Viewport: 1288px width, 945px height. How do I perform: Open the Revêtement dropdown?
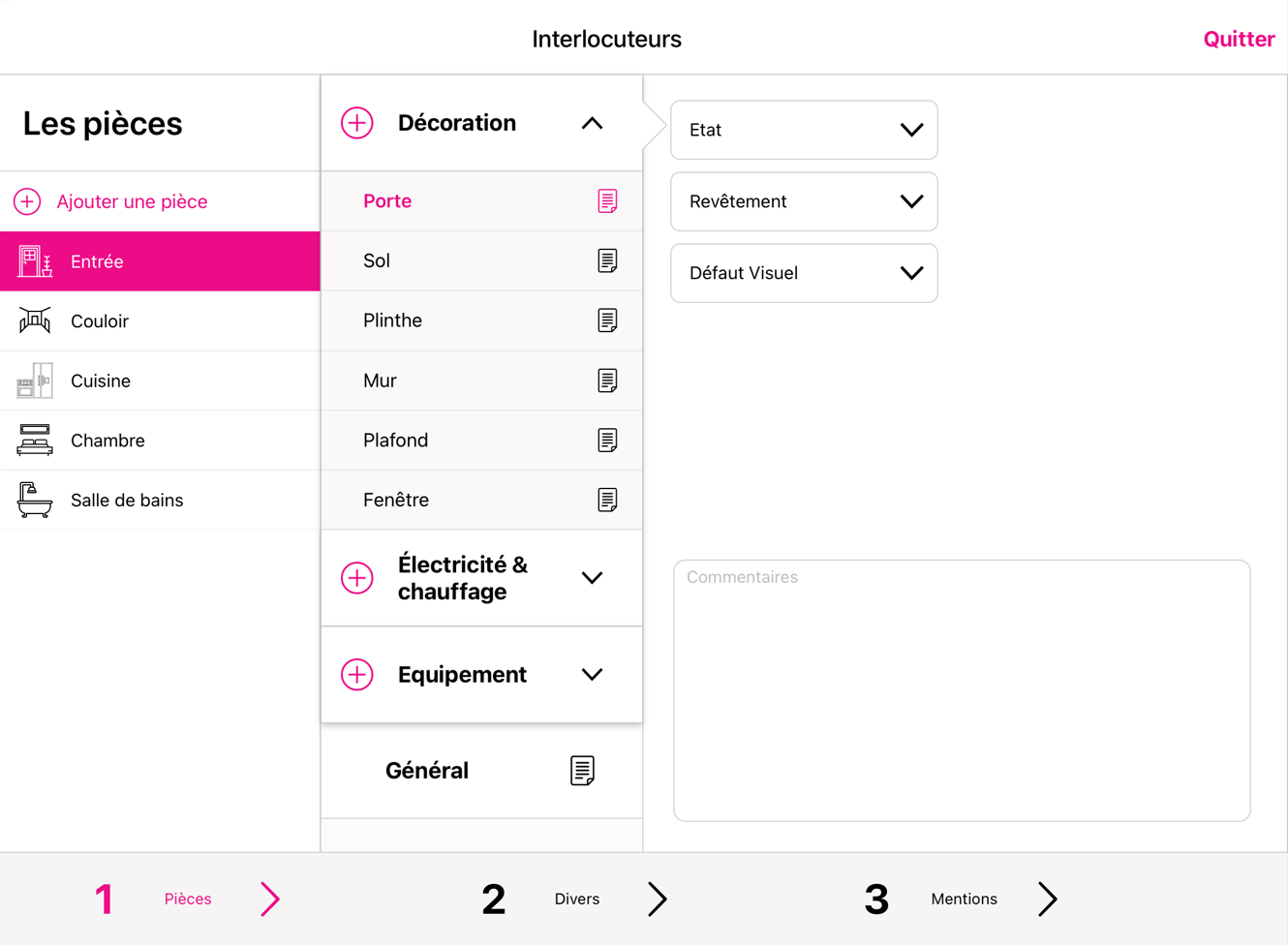[x=804, y=201]
